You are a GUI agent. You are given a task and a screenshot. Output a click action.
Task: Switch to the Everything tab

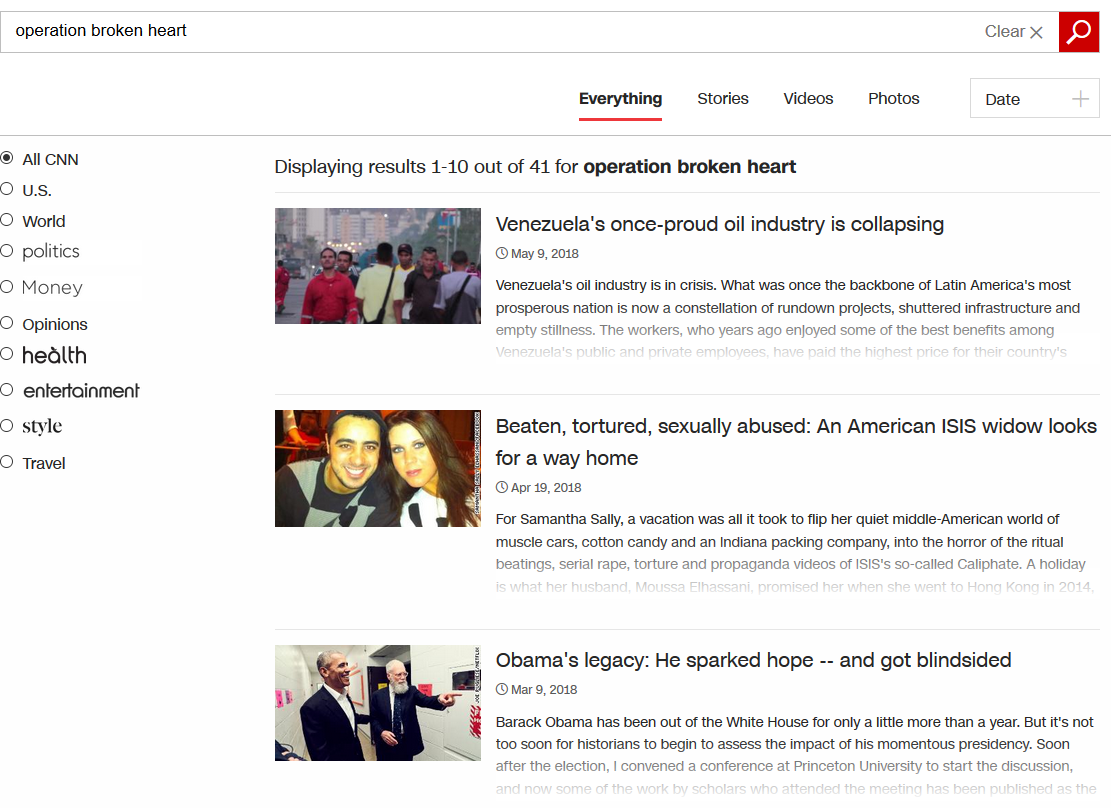pyautogui.click(x=620, y=99)
